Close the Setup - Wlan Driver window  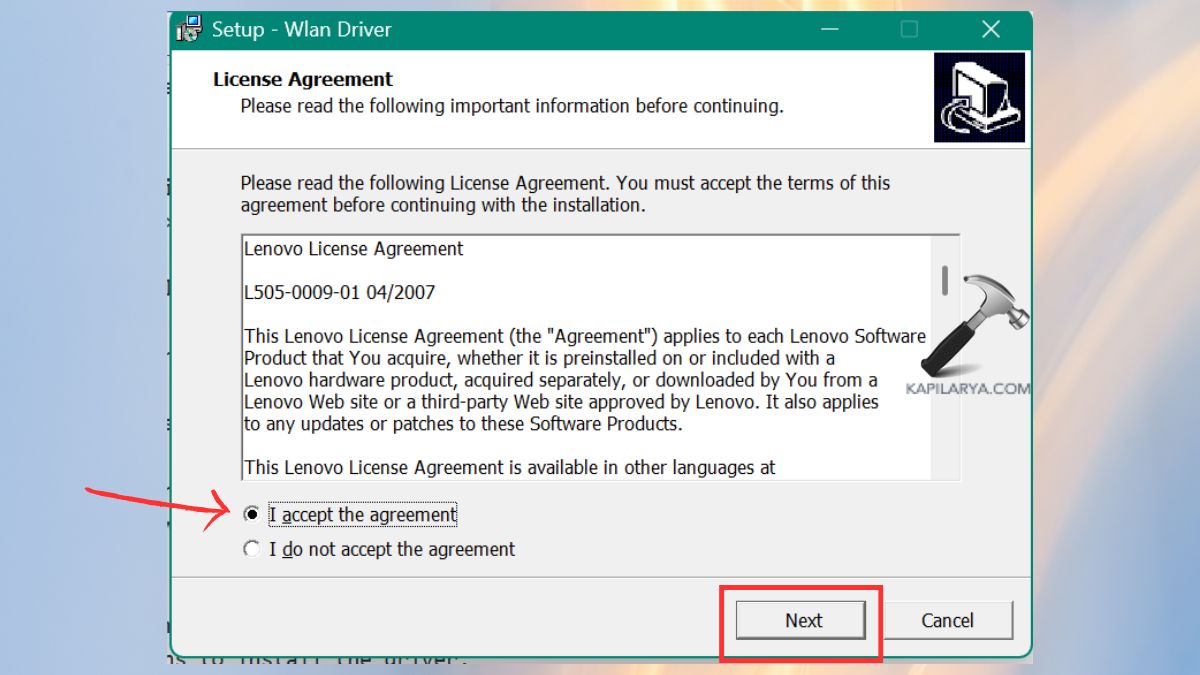[990, 29]
